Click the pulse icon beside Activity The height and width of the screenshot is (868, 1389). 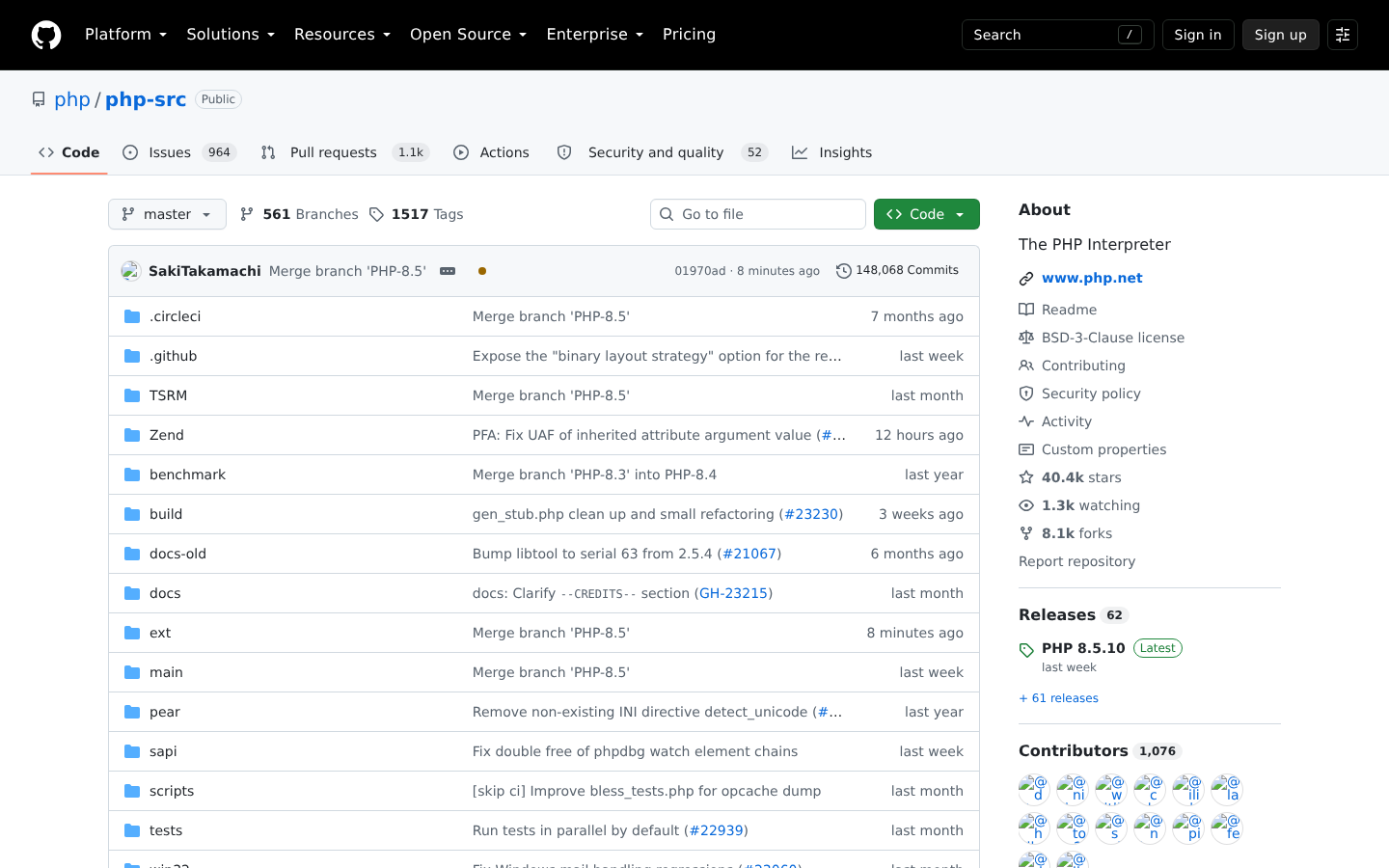[1026, 421]
